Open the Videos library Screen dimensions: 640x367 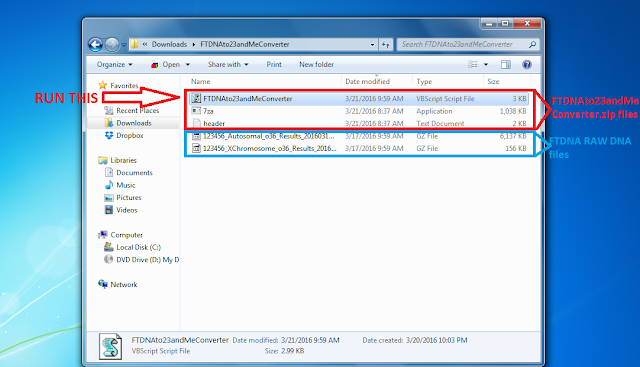click(x=127, y=210)
